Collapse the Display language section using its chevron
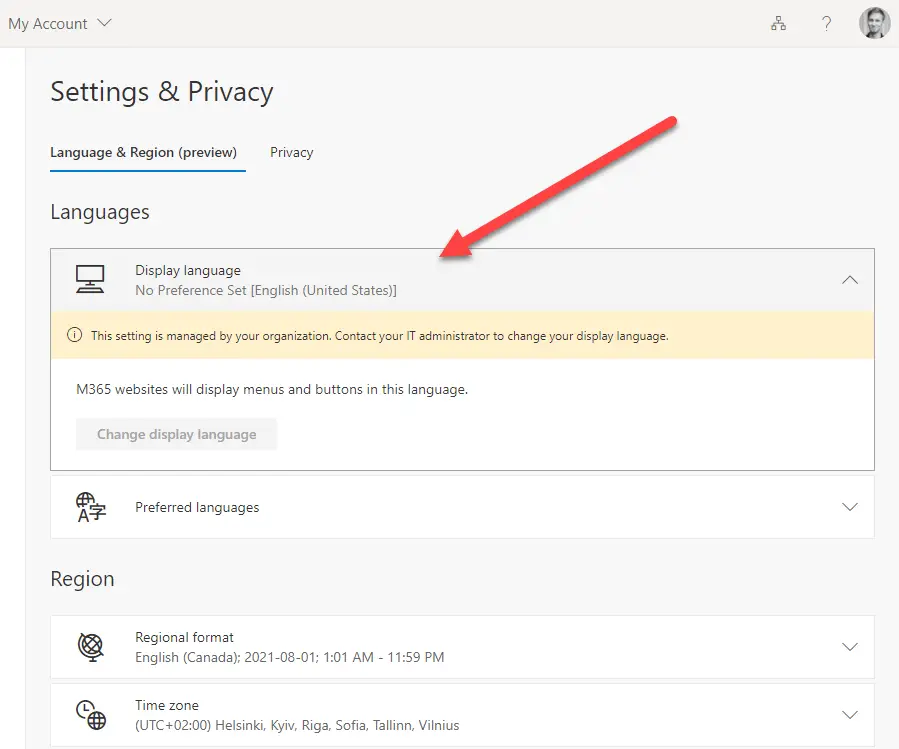The image size is (899, 749). click(849, 280)
